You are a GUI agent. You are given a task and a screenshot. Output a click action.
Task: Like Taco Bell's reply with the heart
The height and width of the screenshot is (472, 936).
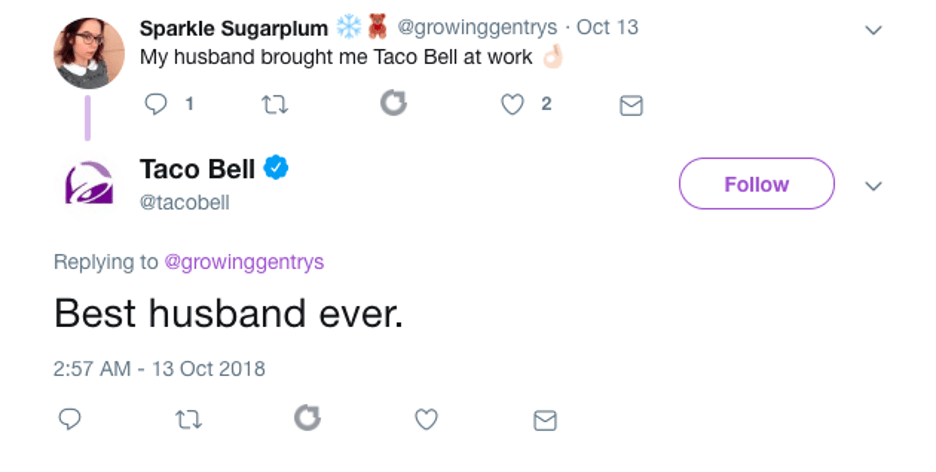point(427,420)
